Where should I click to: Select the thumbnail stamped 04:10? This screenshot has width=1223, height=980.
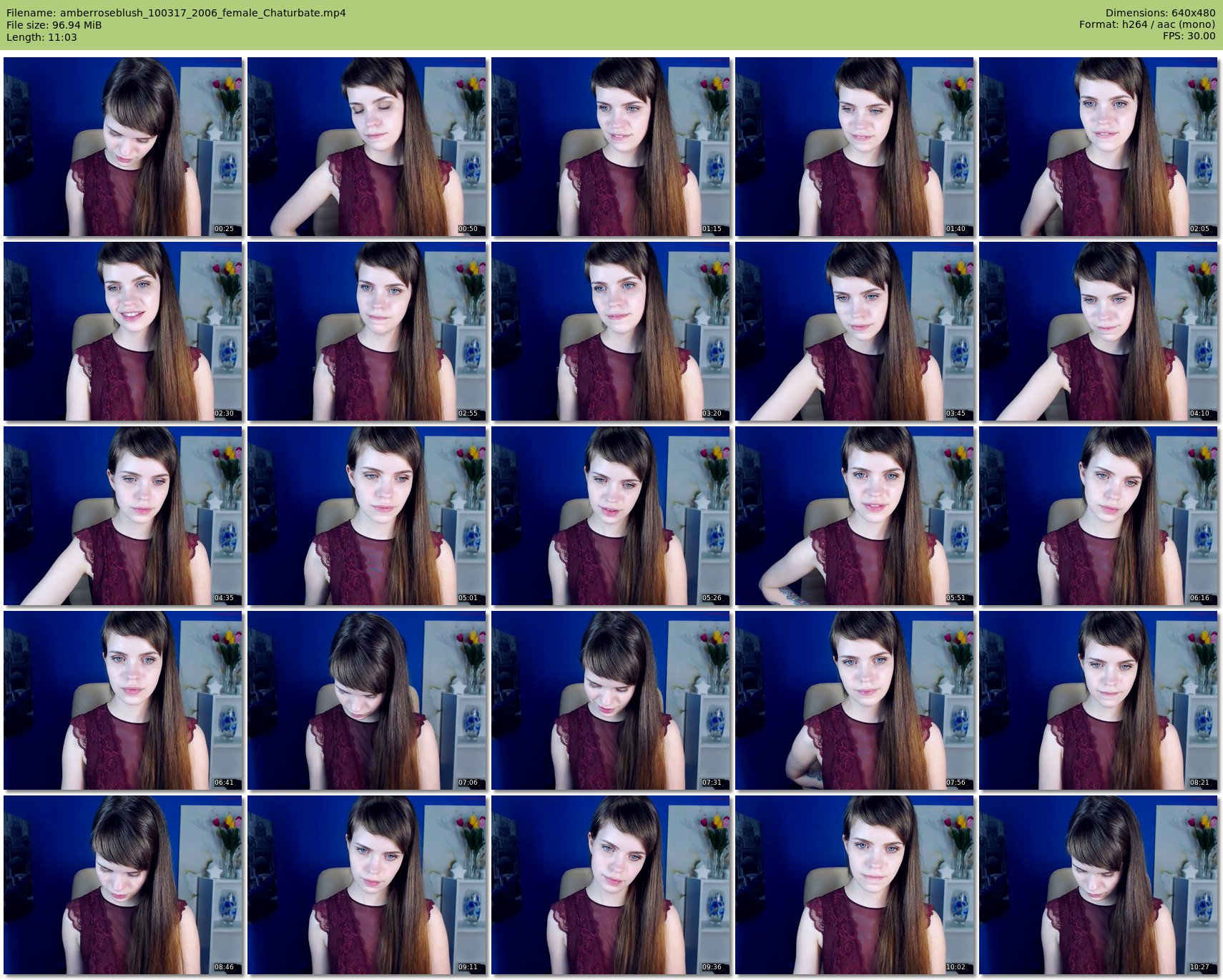pyautogui.click(x=1099, y=331)
